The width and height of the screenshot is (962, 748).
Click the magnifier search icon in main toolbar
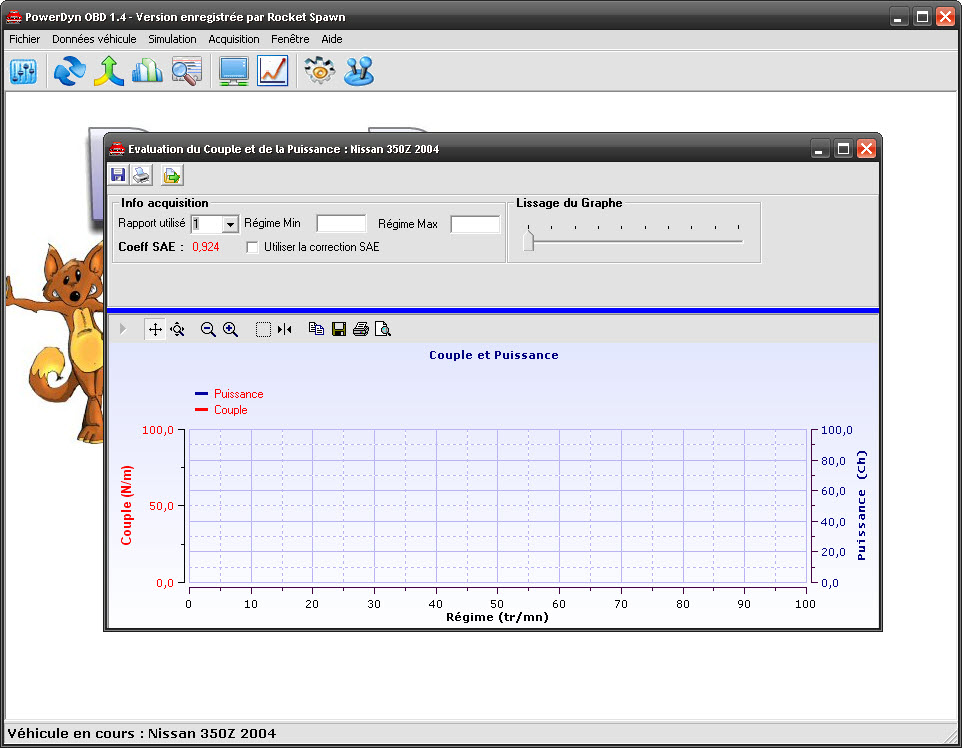coord(187,71)
